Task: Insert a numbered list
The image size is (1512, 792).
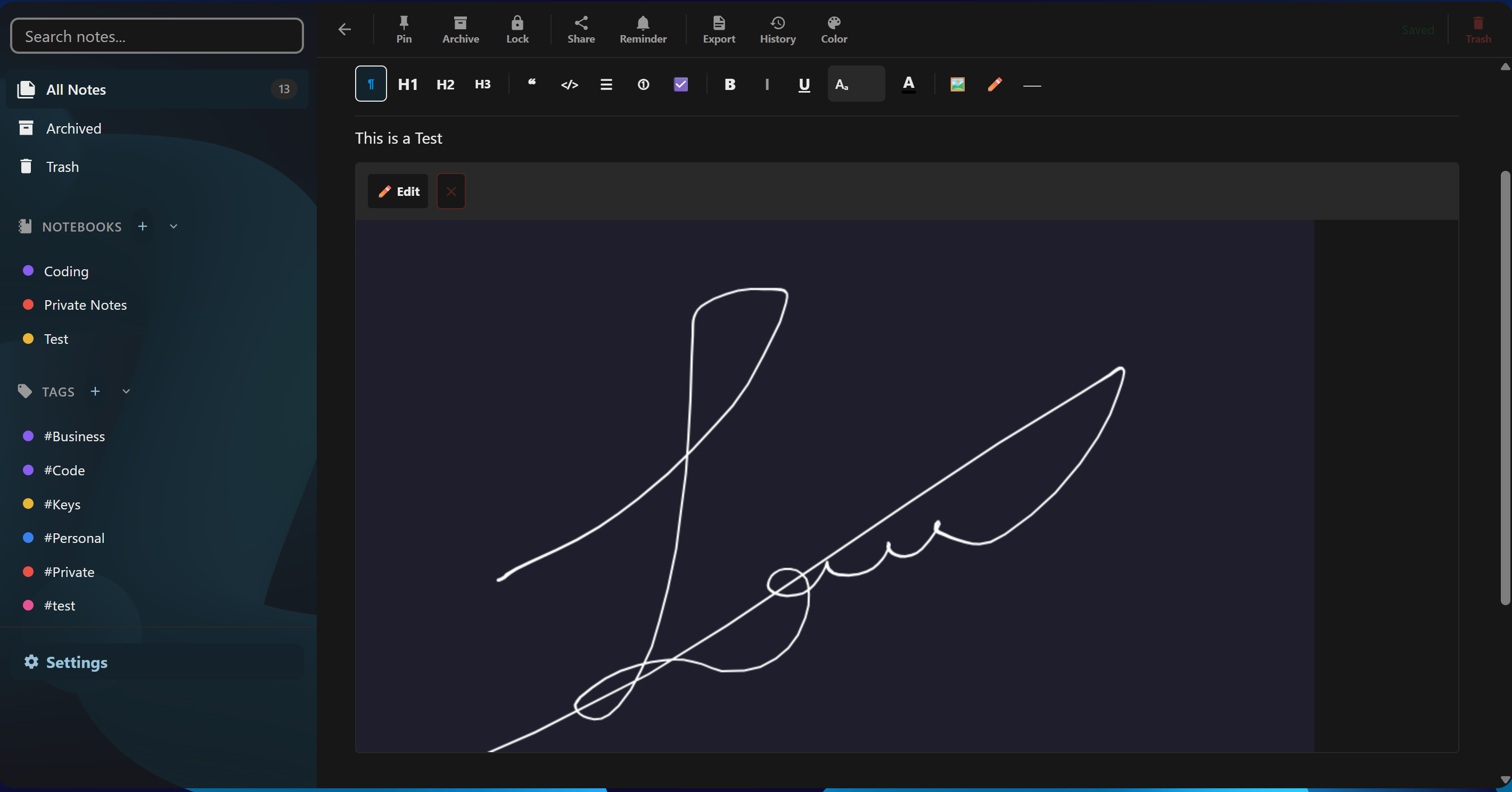Action: coord(643,84)
